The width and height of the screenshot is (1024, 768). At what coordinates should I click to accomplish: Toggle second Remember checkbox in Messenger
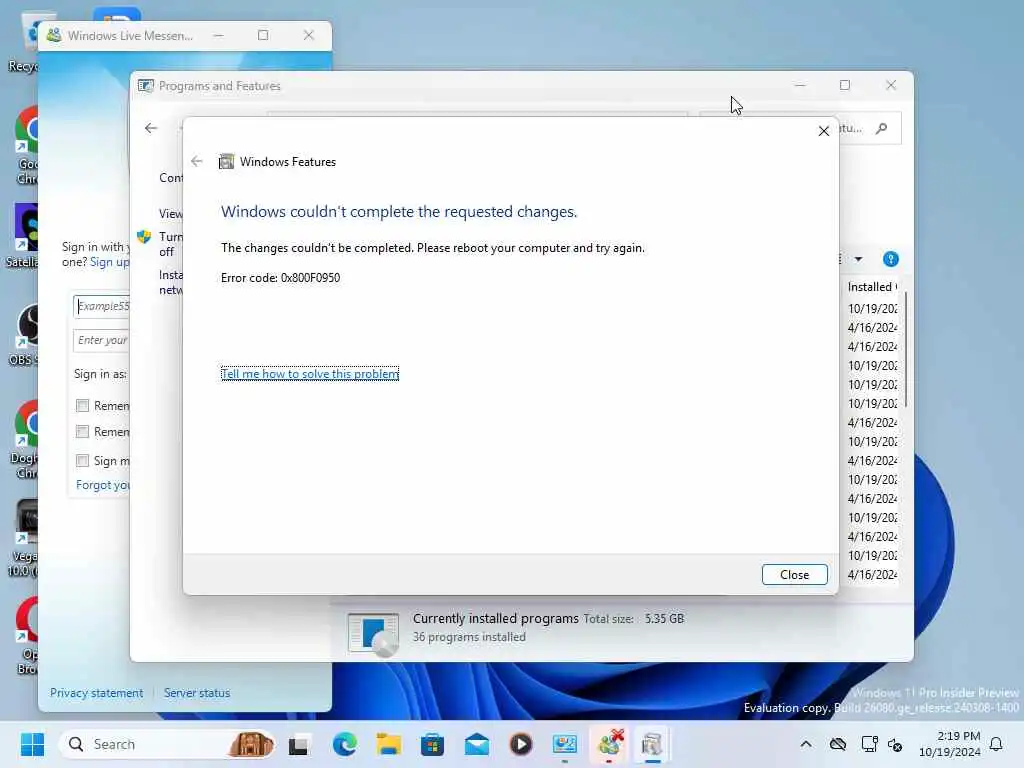[x=82, y=432]
